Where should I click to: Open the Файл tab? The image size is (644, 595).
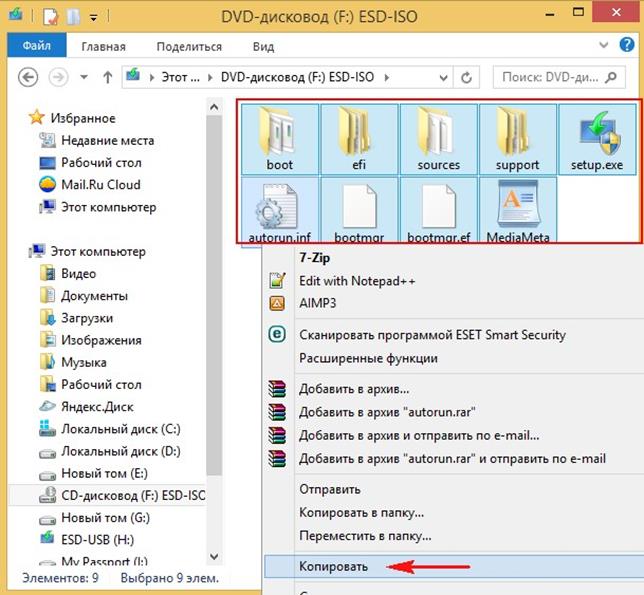click(37, 45)
